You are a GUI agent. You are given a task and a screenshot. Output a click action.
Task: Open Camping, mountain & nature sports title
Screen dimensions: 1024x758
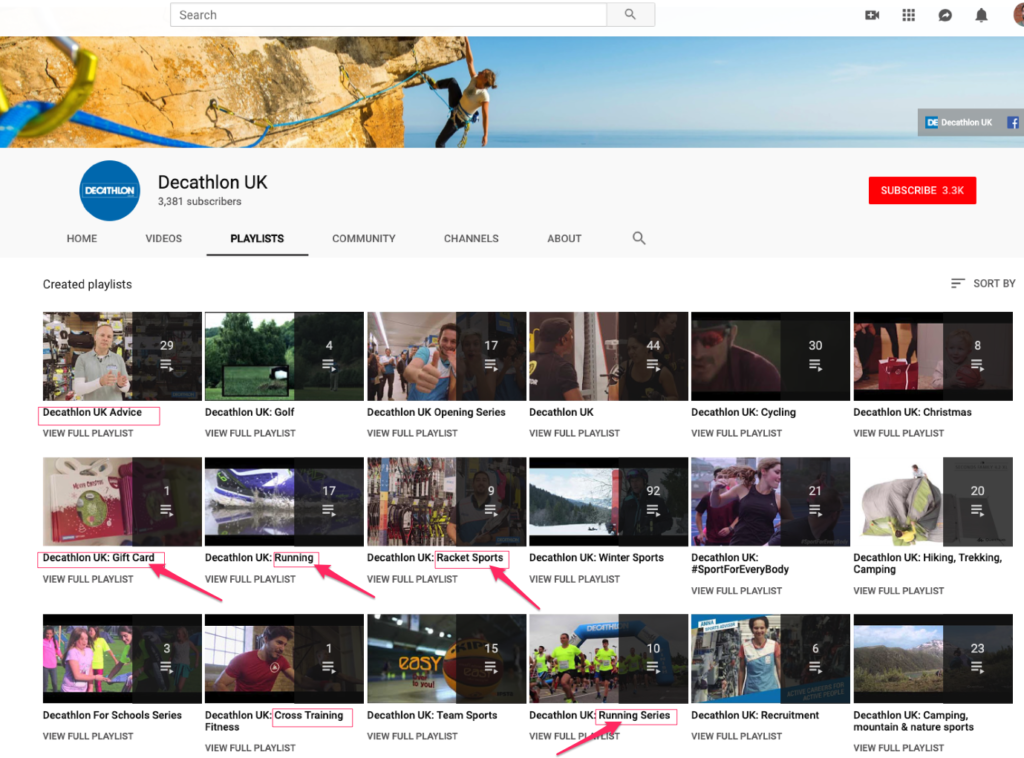[x=913, y=721]
